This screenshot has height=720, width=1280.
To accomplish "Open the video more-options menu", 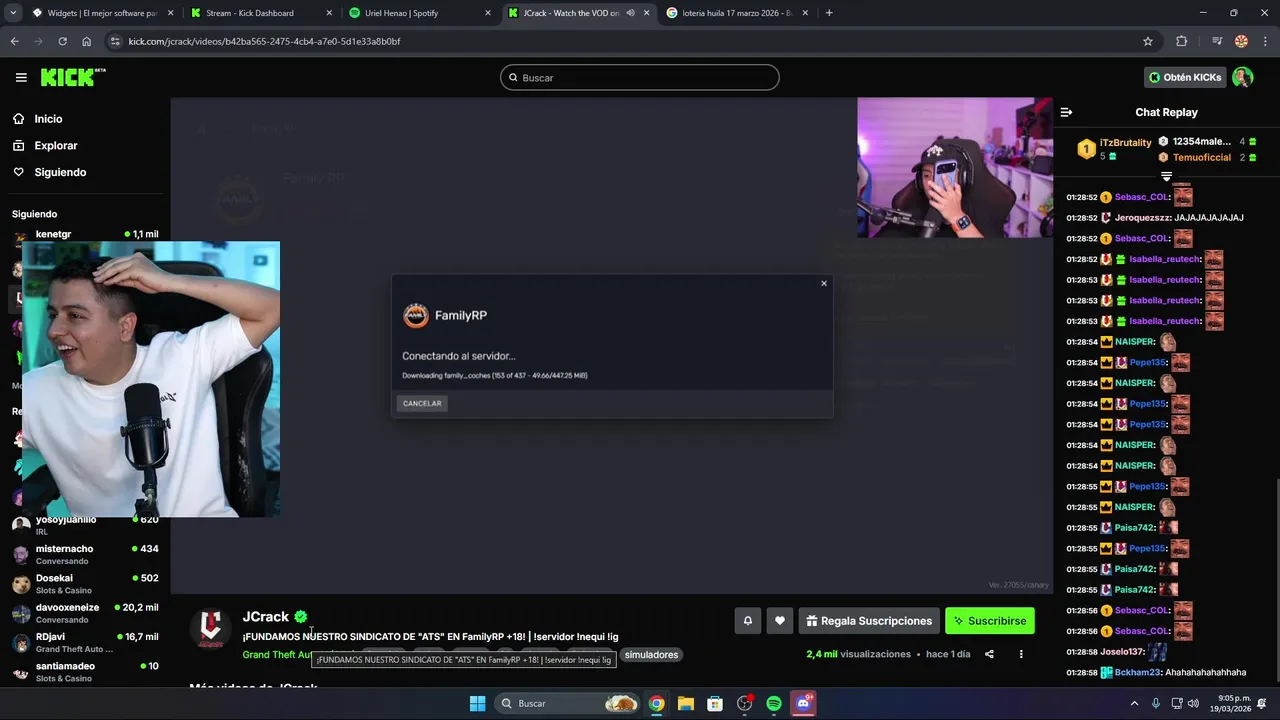I will 1021,654.
